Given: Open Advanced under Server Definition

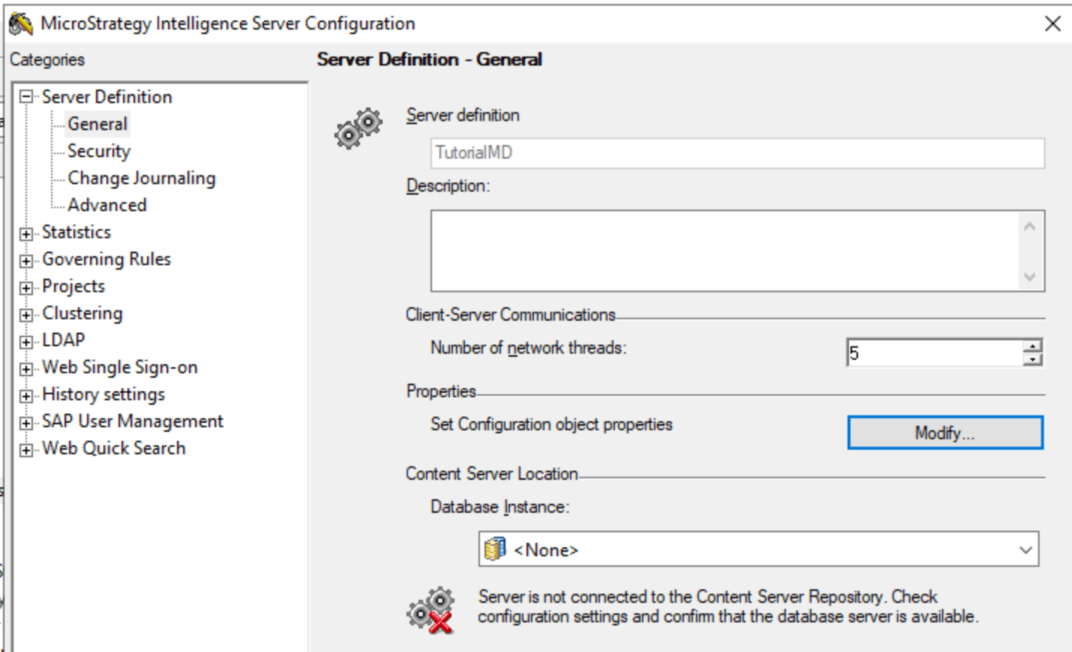Looking at the screenshot, I should [x=107, y=205].
